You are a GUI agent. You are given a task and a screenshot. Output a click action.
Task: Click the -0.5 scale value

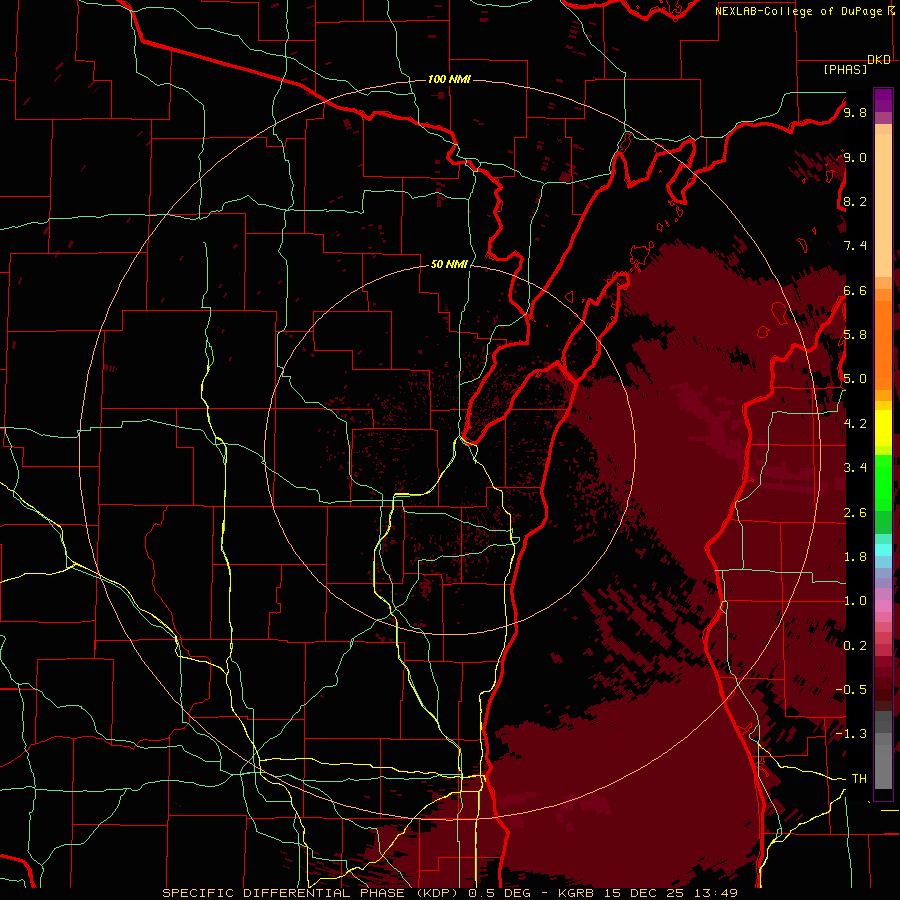[x=851, y=689]
